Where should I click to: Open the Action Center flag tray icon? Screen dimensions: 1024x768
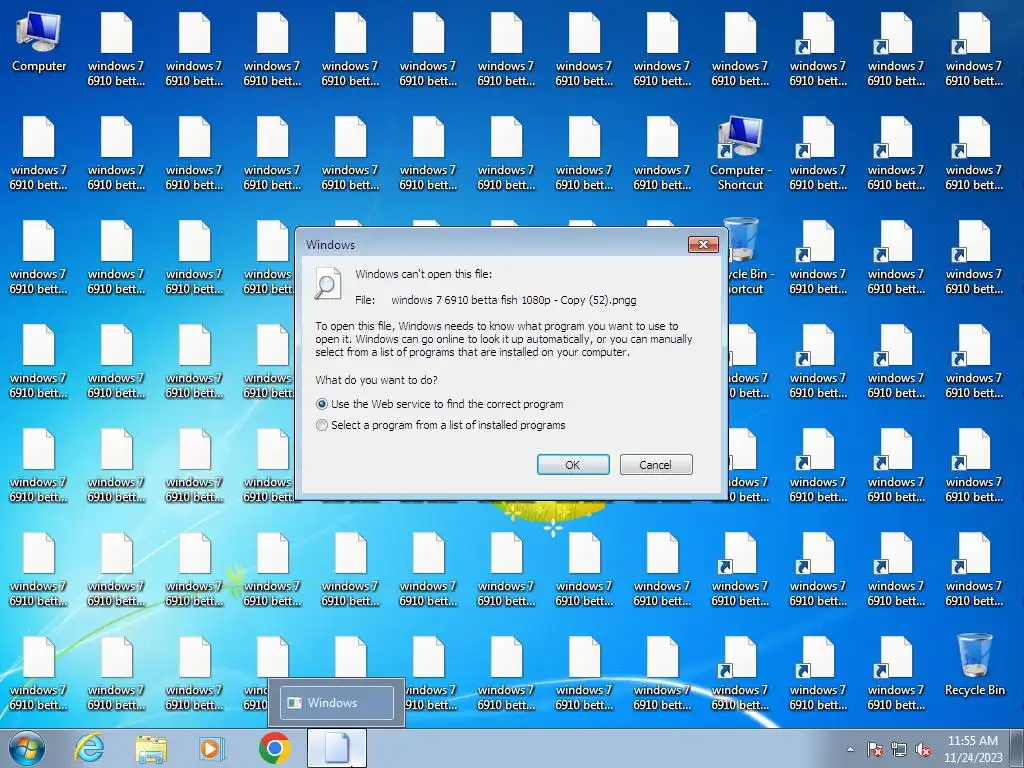tap(875, 749)
